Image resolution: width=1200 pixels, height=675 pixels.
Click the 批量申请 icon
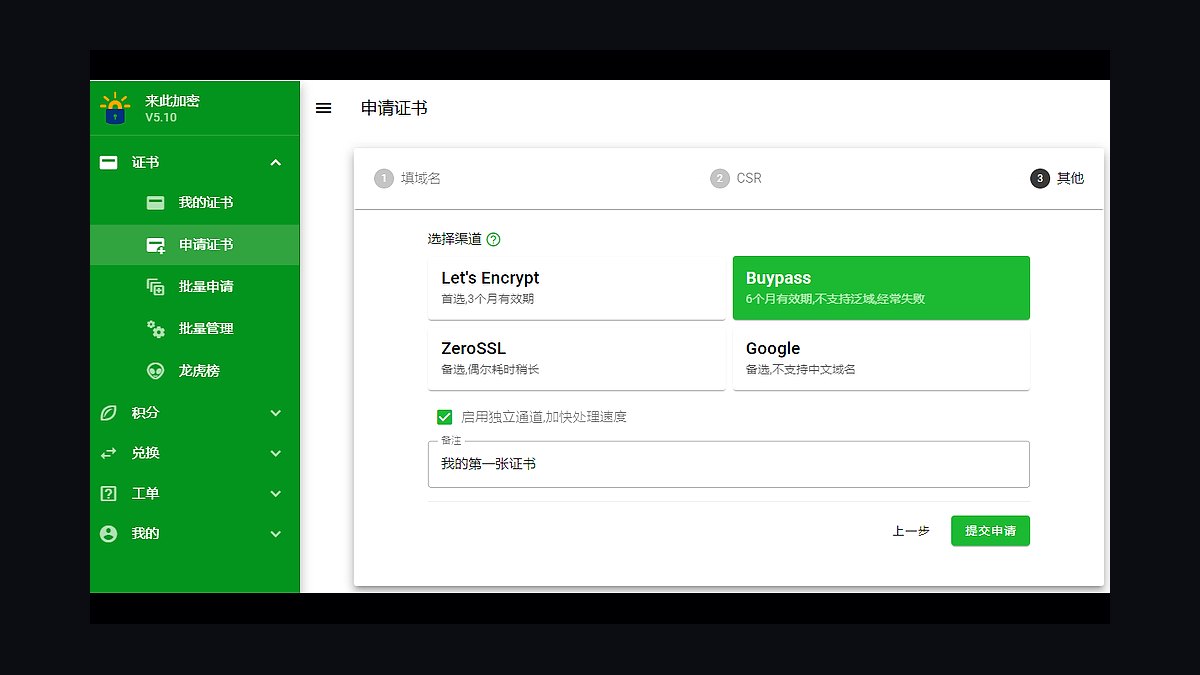[155, 287]
